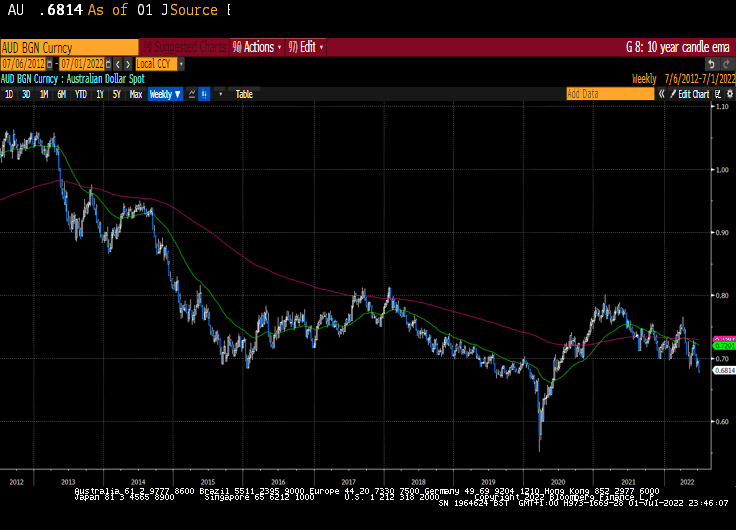Click the 0.60 y-axis label
This screenshot has width=736, height=530.
coord(722,422)
